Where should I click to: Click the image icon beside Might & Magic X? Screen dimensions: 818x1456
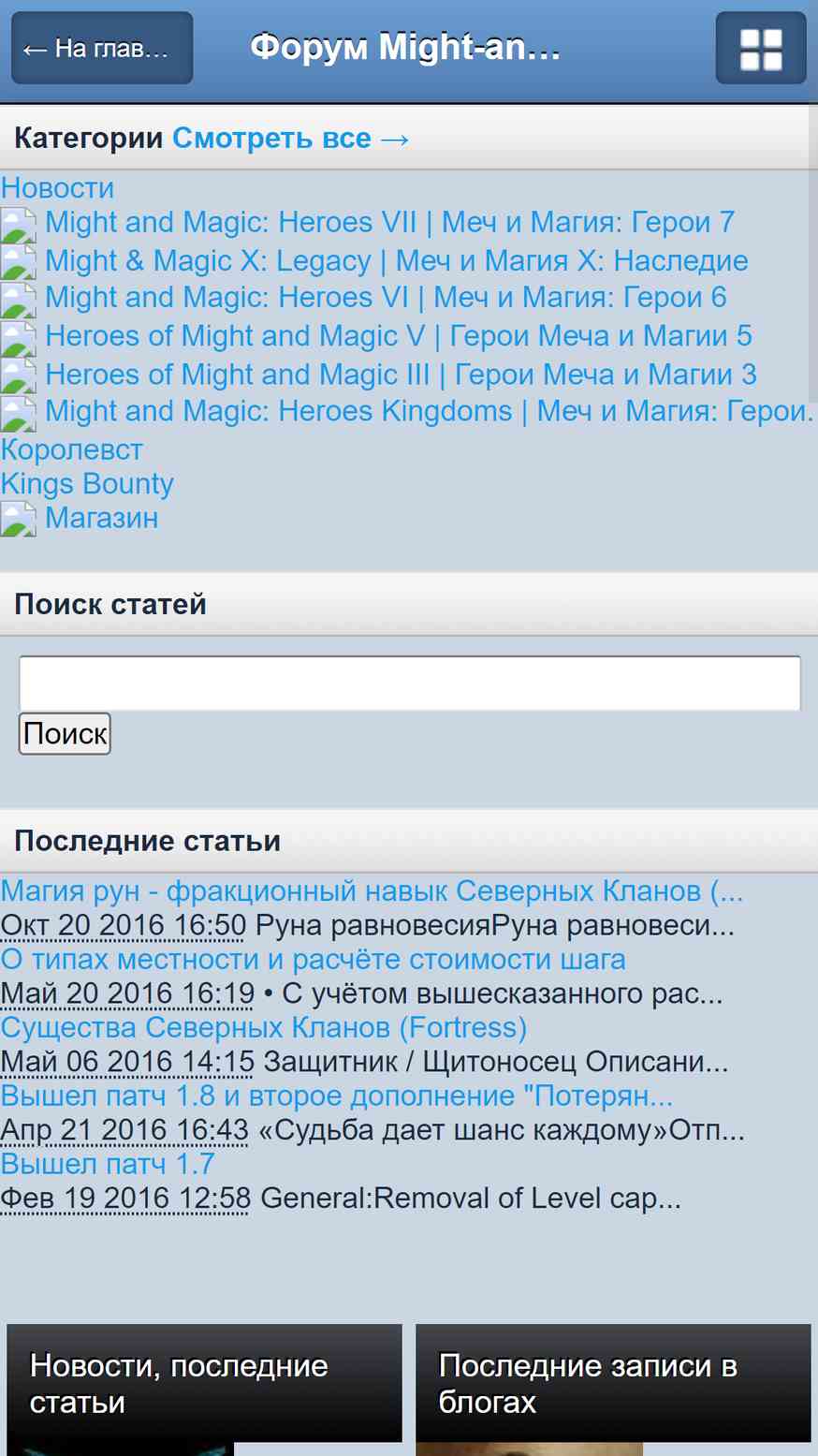[19, 262]
